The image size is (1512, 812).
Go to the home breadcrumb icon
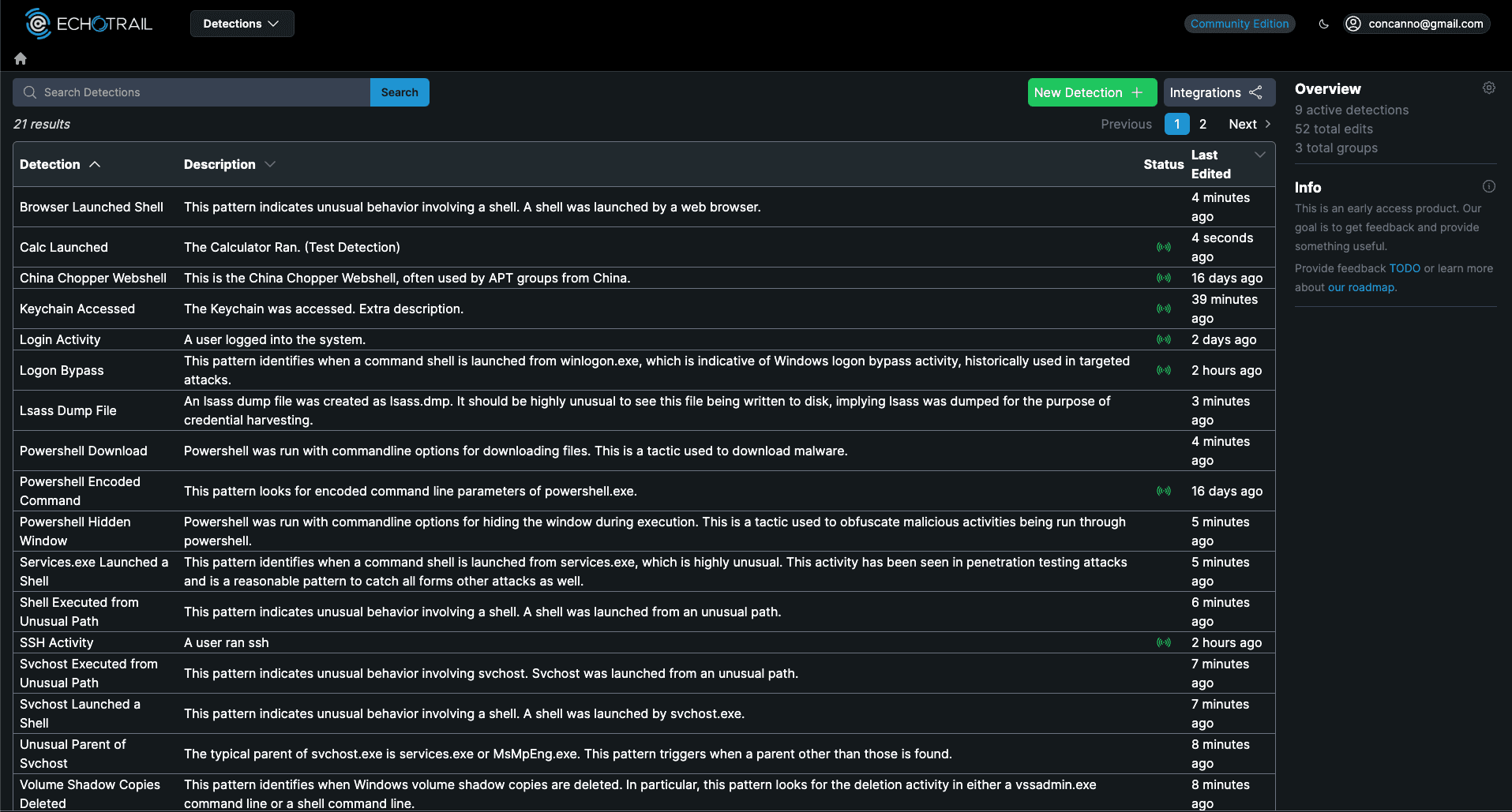pyautogui.click(x=21, y=58)
